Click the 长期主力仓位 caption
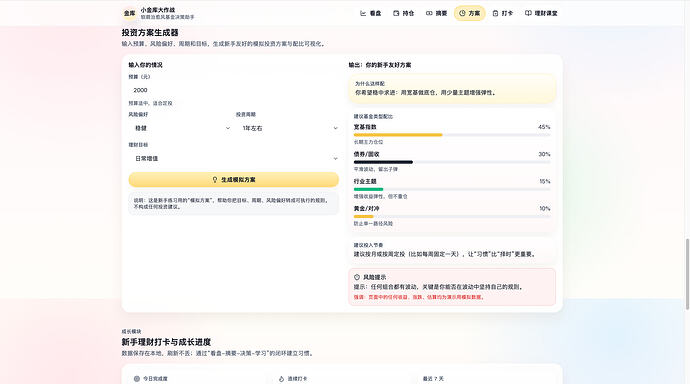 point(368,142)
